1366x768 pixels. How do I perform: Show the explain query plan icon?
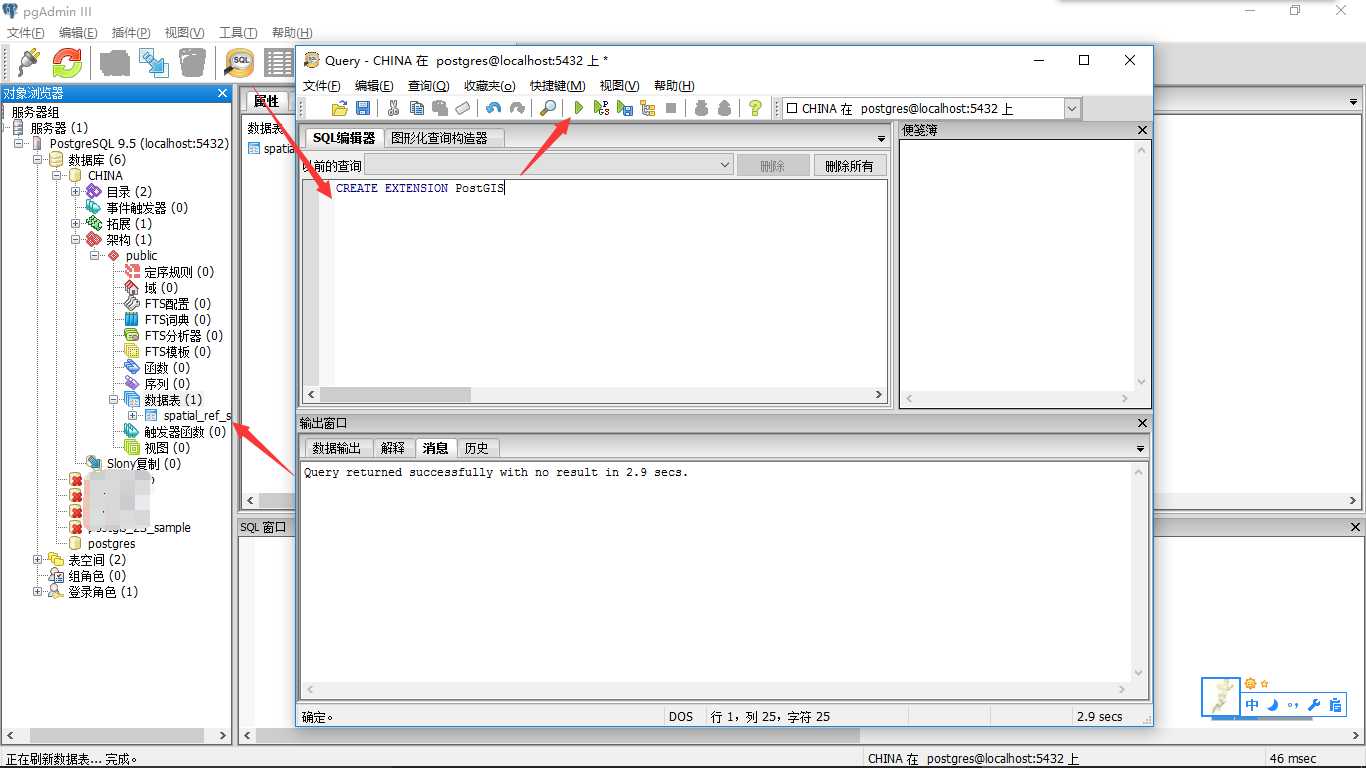click(648, 108)
